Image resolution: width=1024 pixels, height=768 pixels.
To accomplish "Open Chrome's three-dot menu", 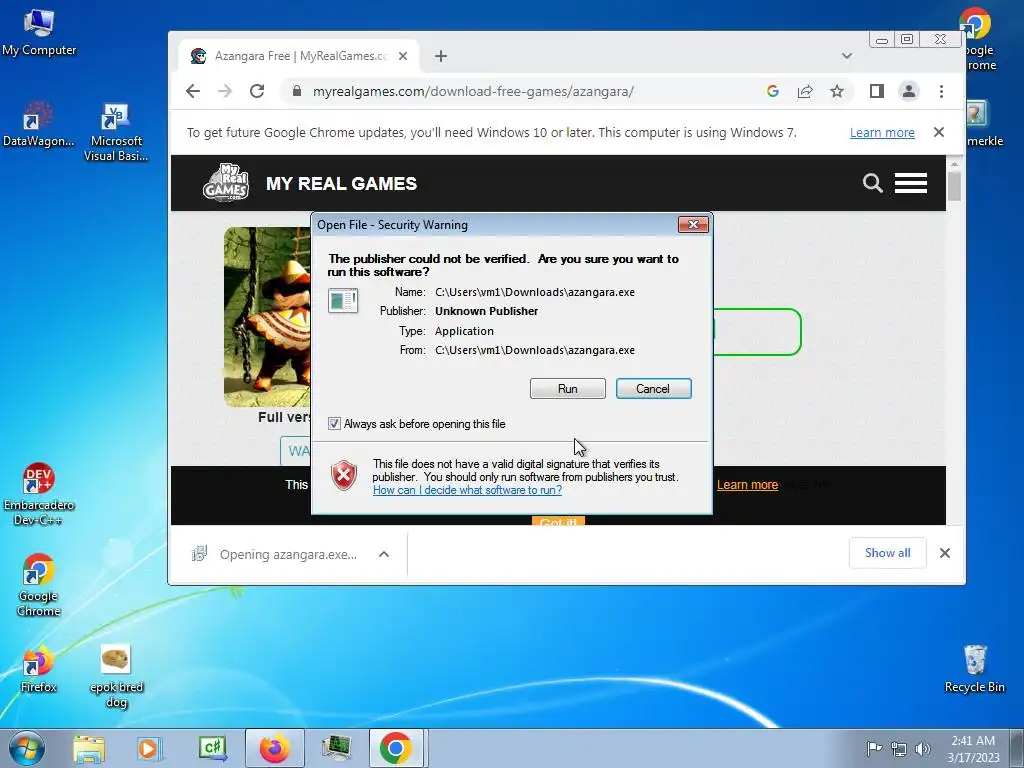I will click(x=941, y=91).
